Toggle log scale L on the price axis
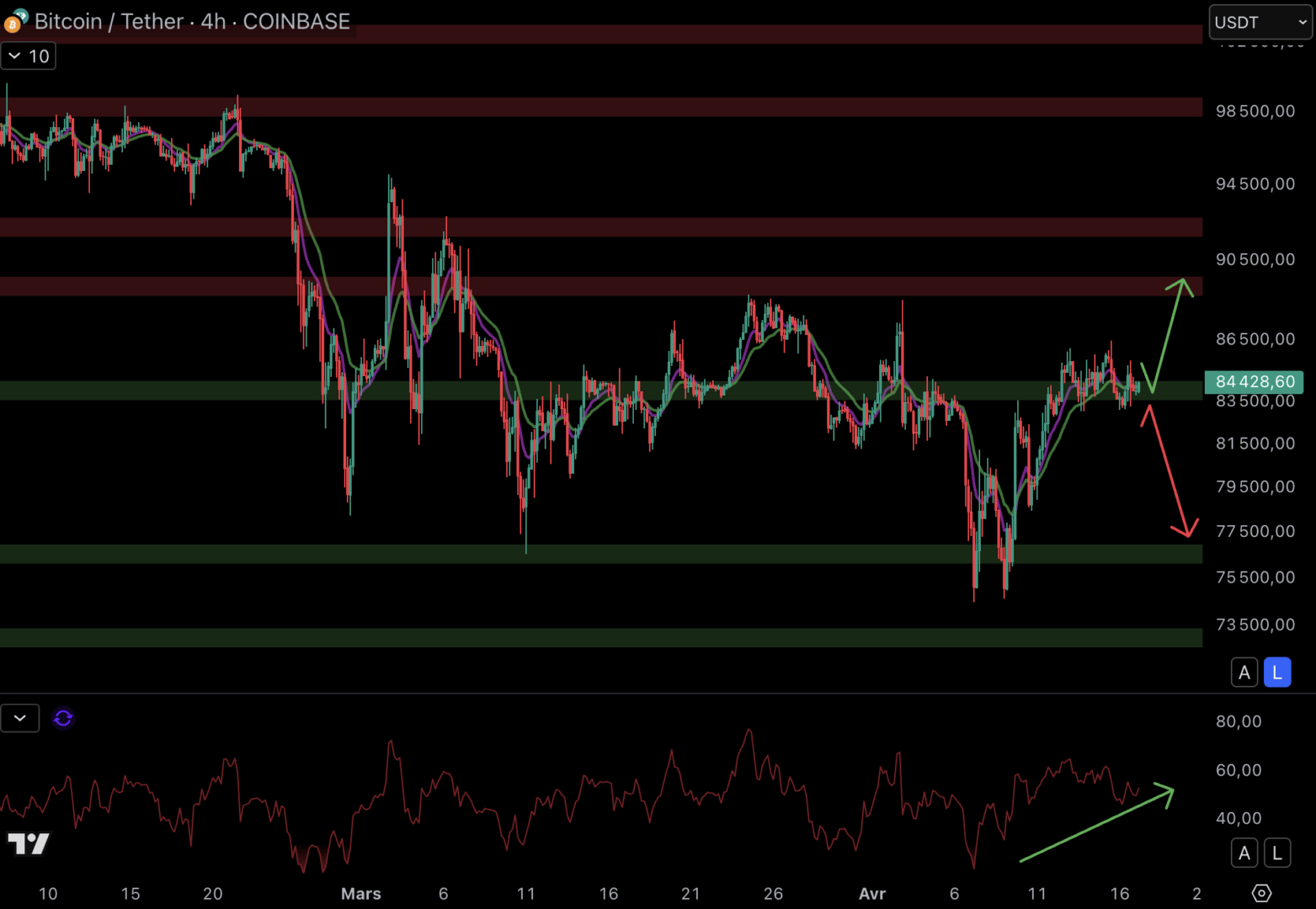The height and width of the screenshot is (909, 1316). coord(1277,672)
